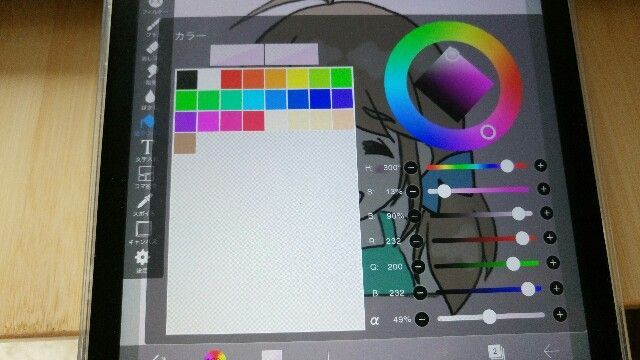Choose the brown swatch in last row
The width and height of the screenshot is (640, 360).
tap(185, 143)
